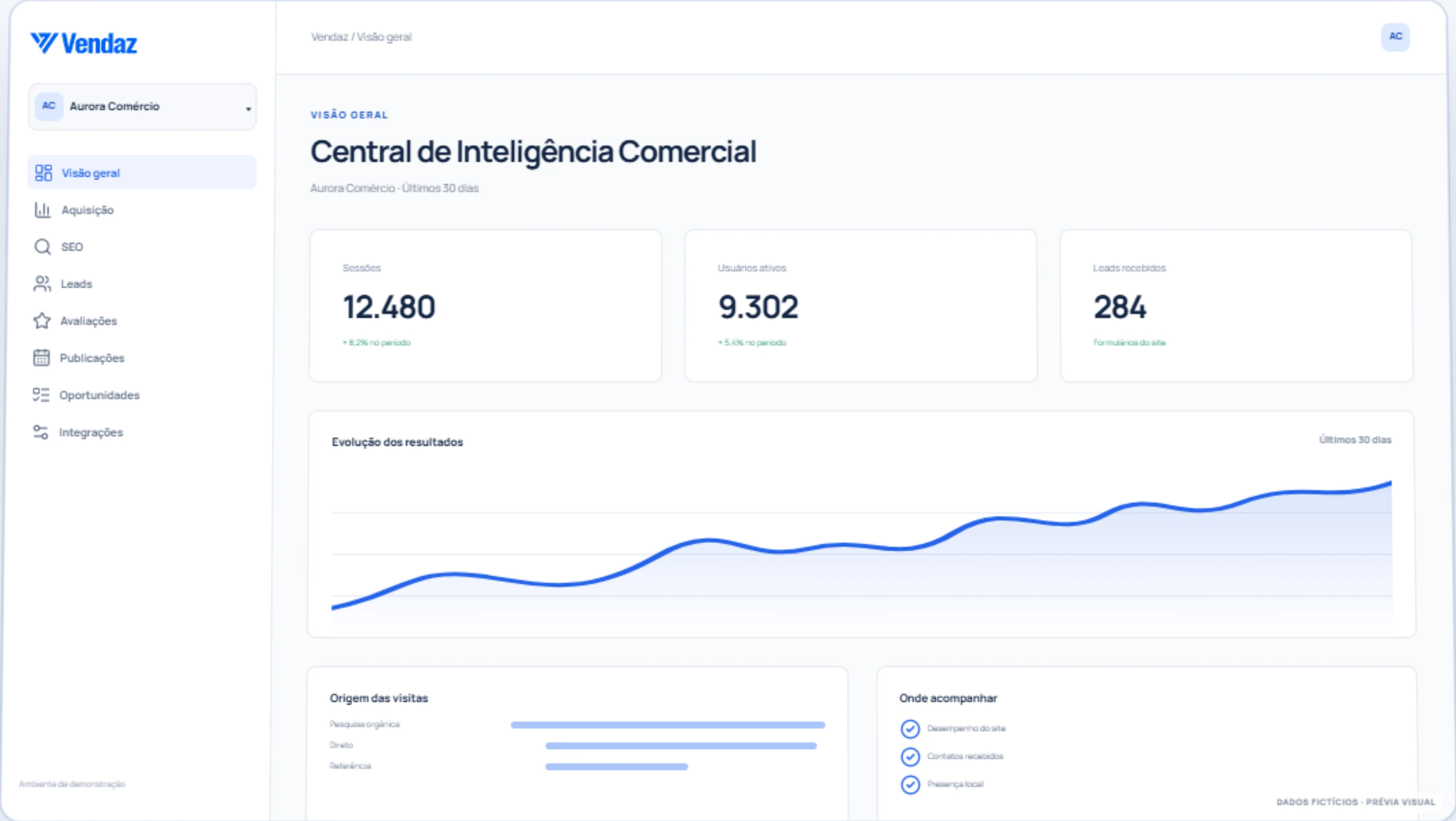Click the Visão geral grid icon
Screen dimensions: 1456x821
[43, 173]
